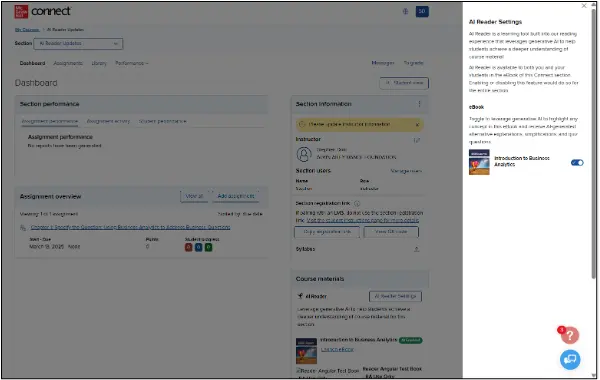The height and width of the screenshot is (380, 600).
Task: Click the instructor profile avatar icon
Action: click(x=304, y=154)
